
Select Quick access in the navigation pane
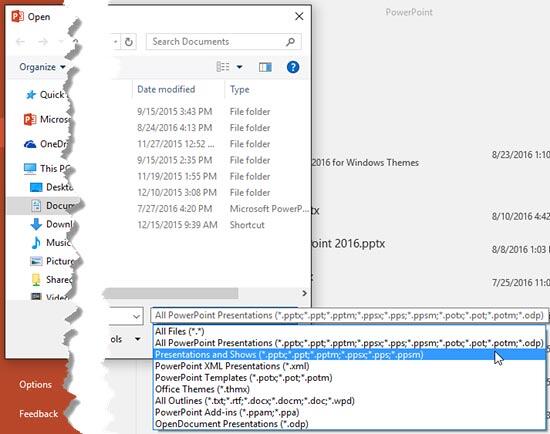pos(46,95)
